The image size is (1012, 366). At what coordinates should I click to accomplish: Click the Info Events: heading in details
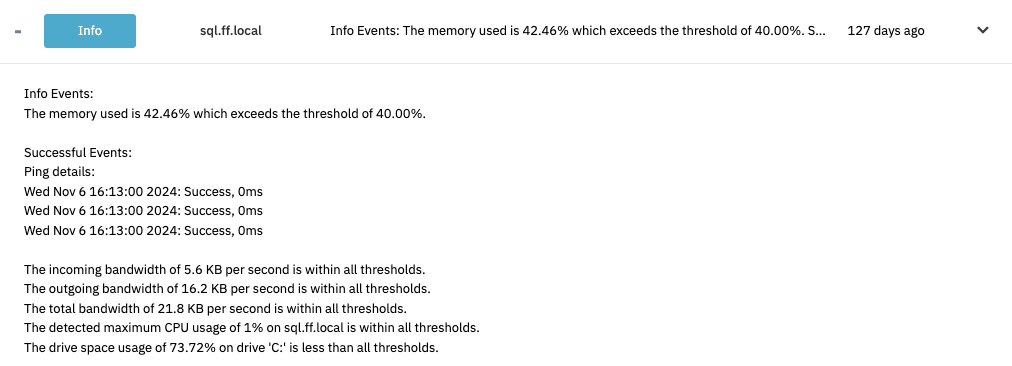pos(59,94)
